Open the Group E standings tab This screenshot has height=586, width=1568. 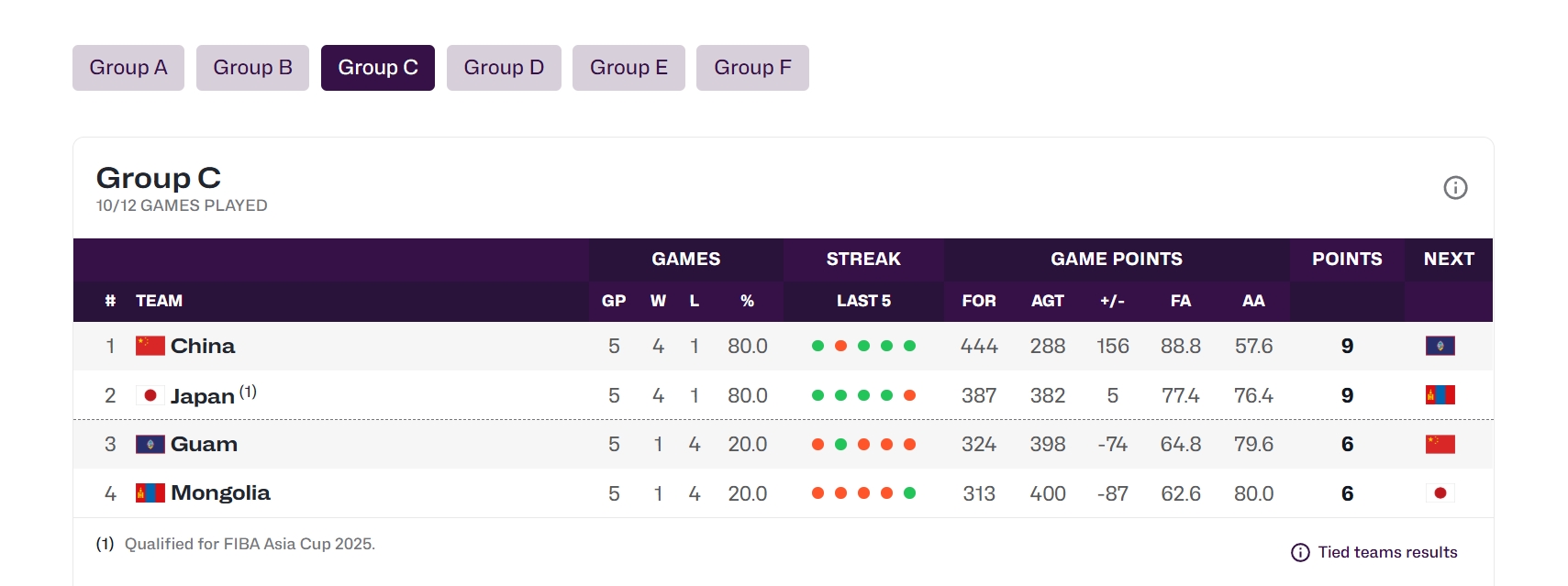[x=628, y=68]
